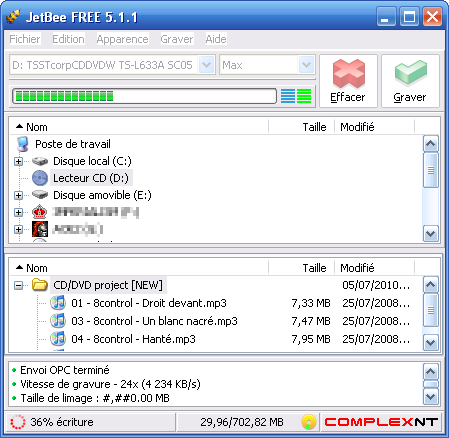Select Poste de travail tree label
The height and width of the screenshot is (438, 449).
tap(73, 144)
